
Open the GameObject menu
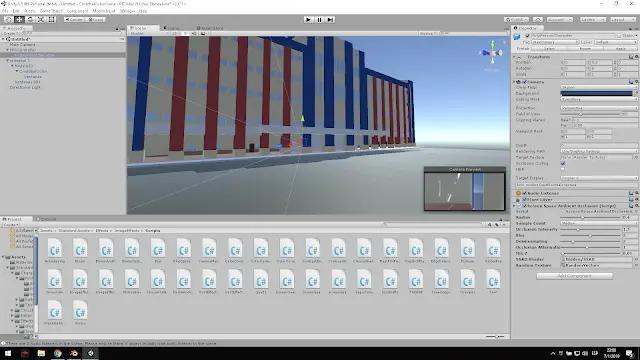[x=51, y=11]
